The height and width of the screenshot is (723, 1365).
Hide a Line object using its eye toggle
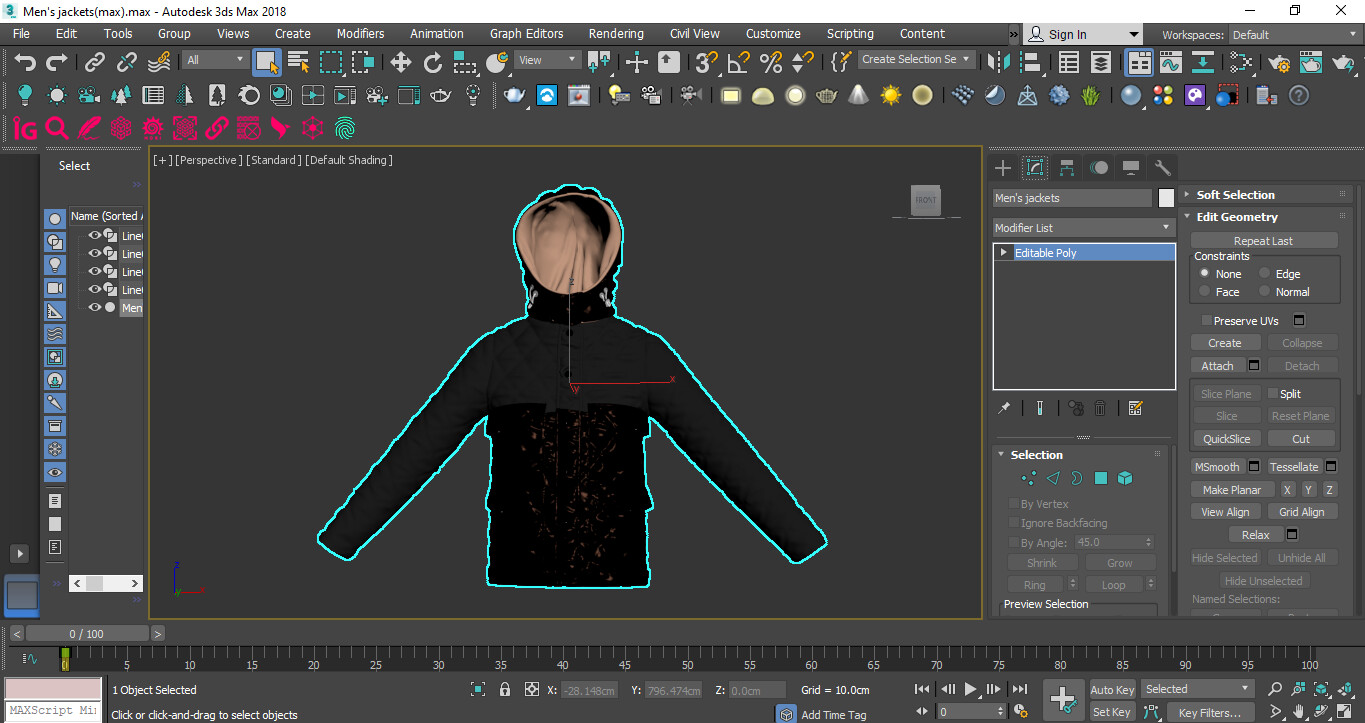94,235
